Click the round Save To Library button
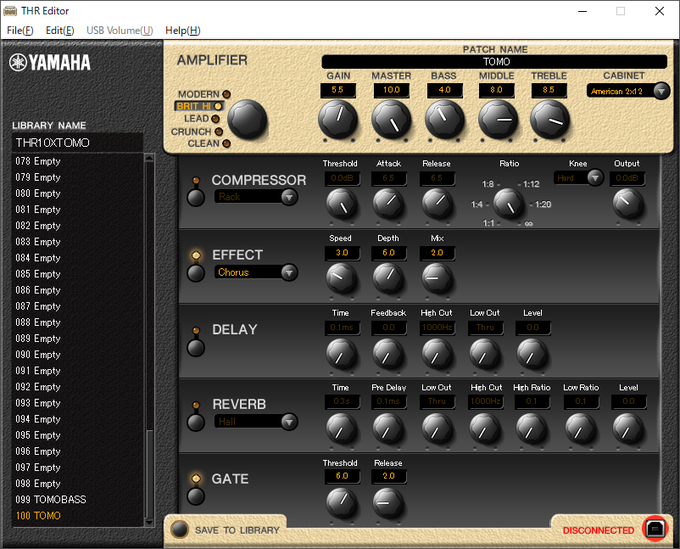This screenshot has height=549, width=680. click(179, 529)
